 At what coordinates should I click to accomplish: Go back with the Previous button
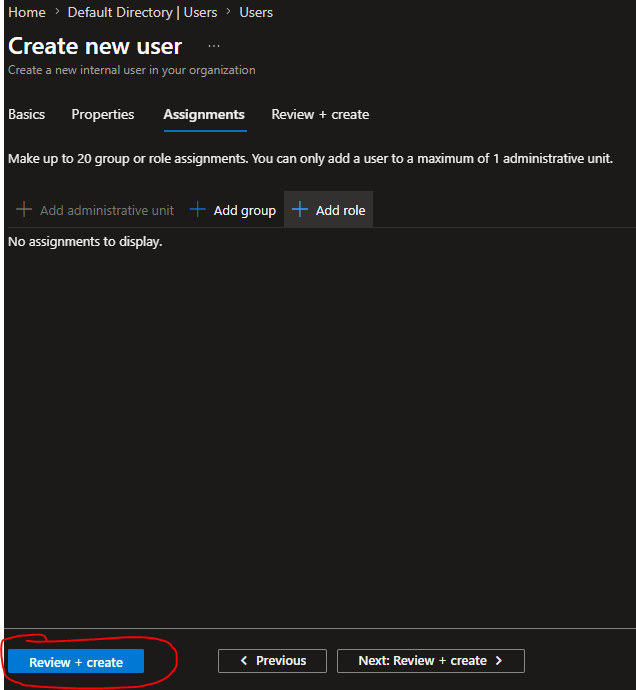[272, 661]
